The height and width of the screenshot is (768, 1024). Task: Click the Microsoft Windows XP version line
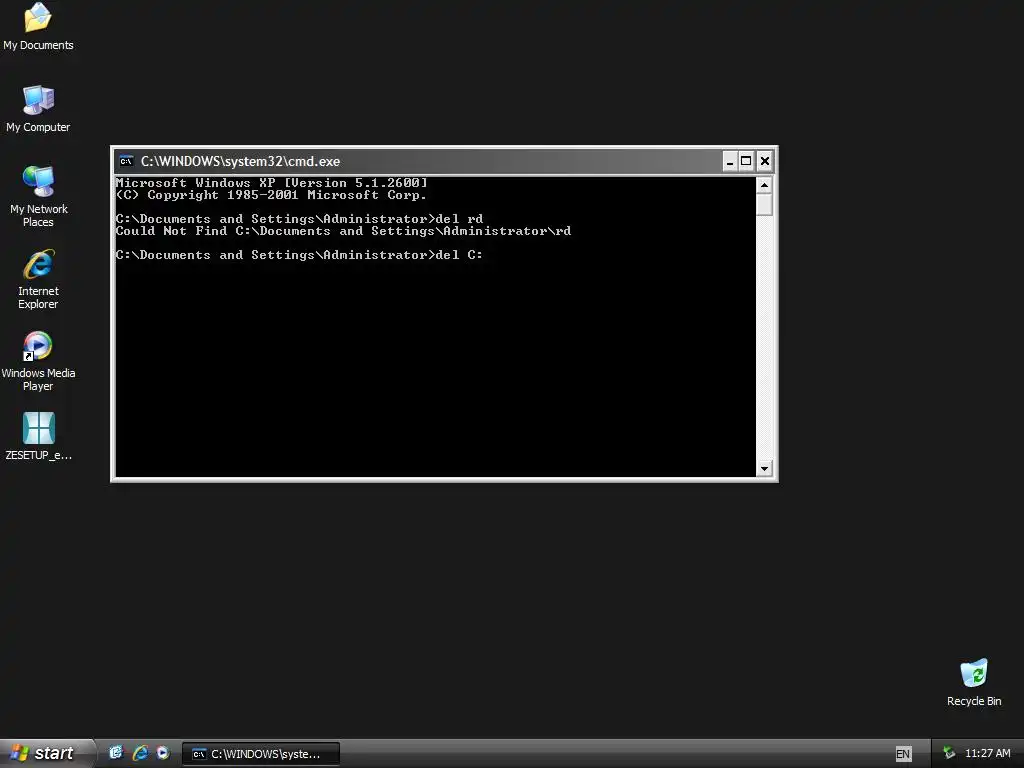tap(272, 183)
